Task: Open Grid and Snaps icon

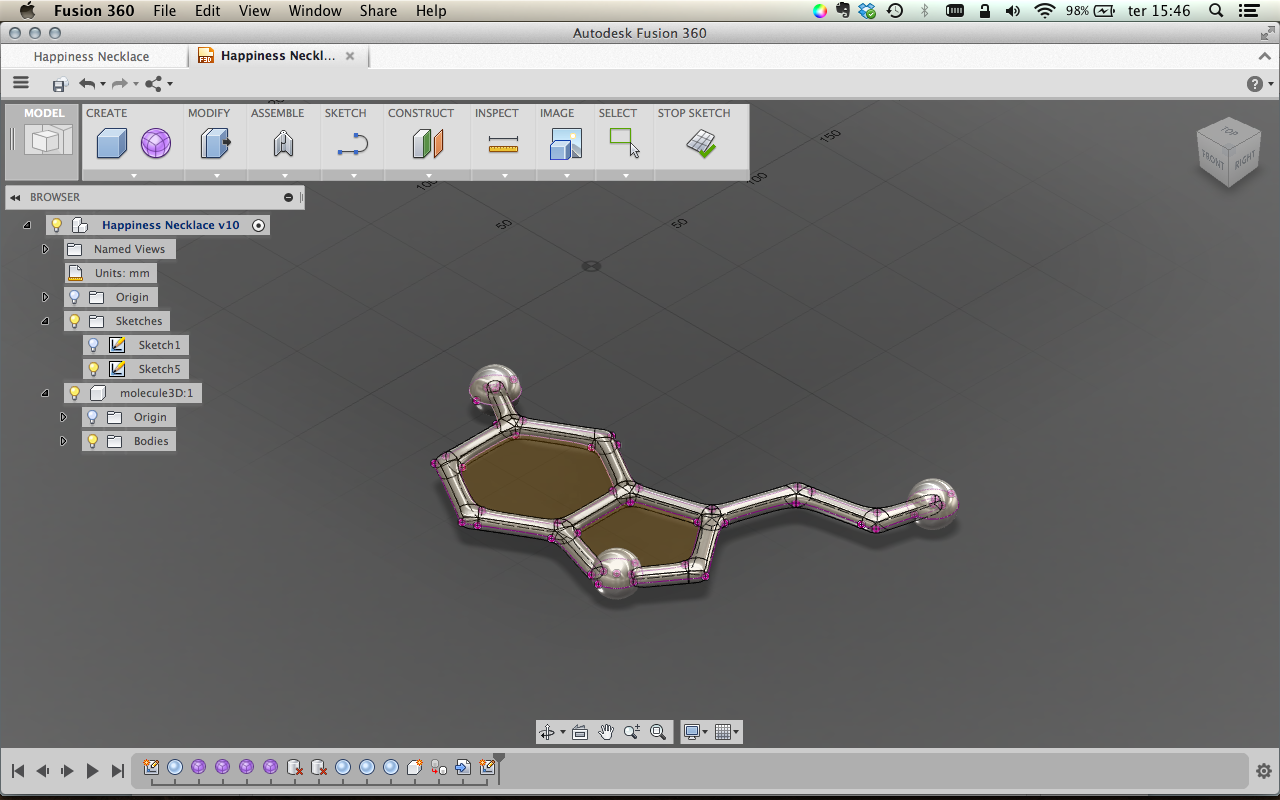Action: 724,732
